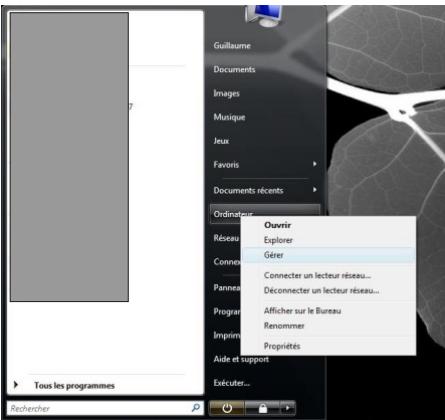Click the computer user picture at top

click(264, 16)
